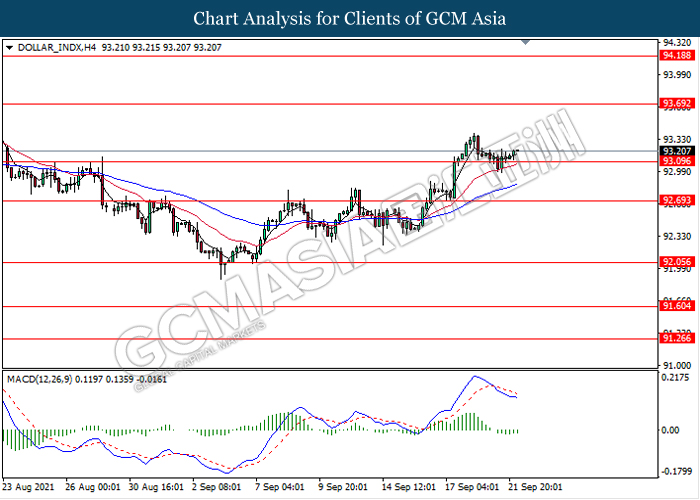Click the 2 Sep 08:01 time label
Viewport: 700px width, 500px height.
click(x=214, y=487)
